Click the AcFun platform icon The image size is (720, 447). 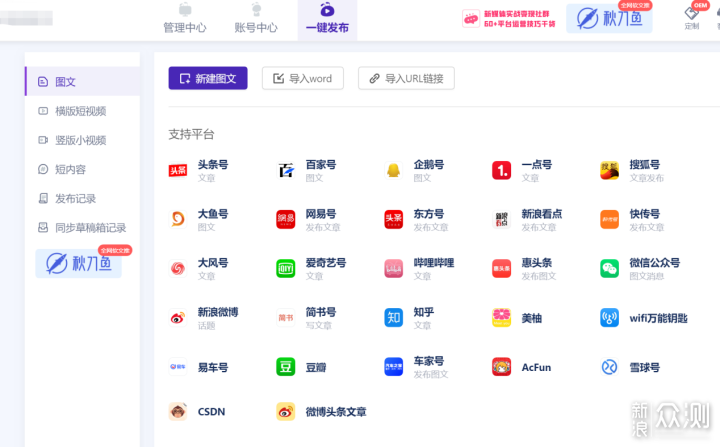[501, 367]
